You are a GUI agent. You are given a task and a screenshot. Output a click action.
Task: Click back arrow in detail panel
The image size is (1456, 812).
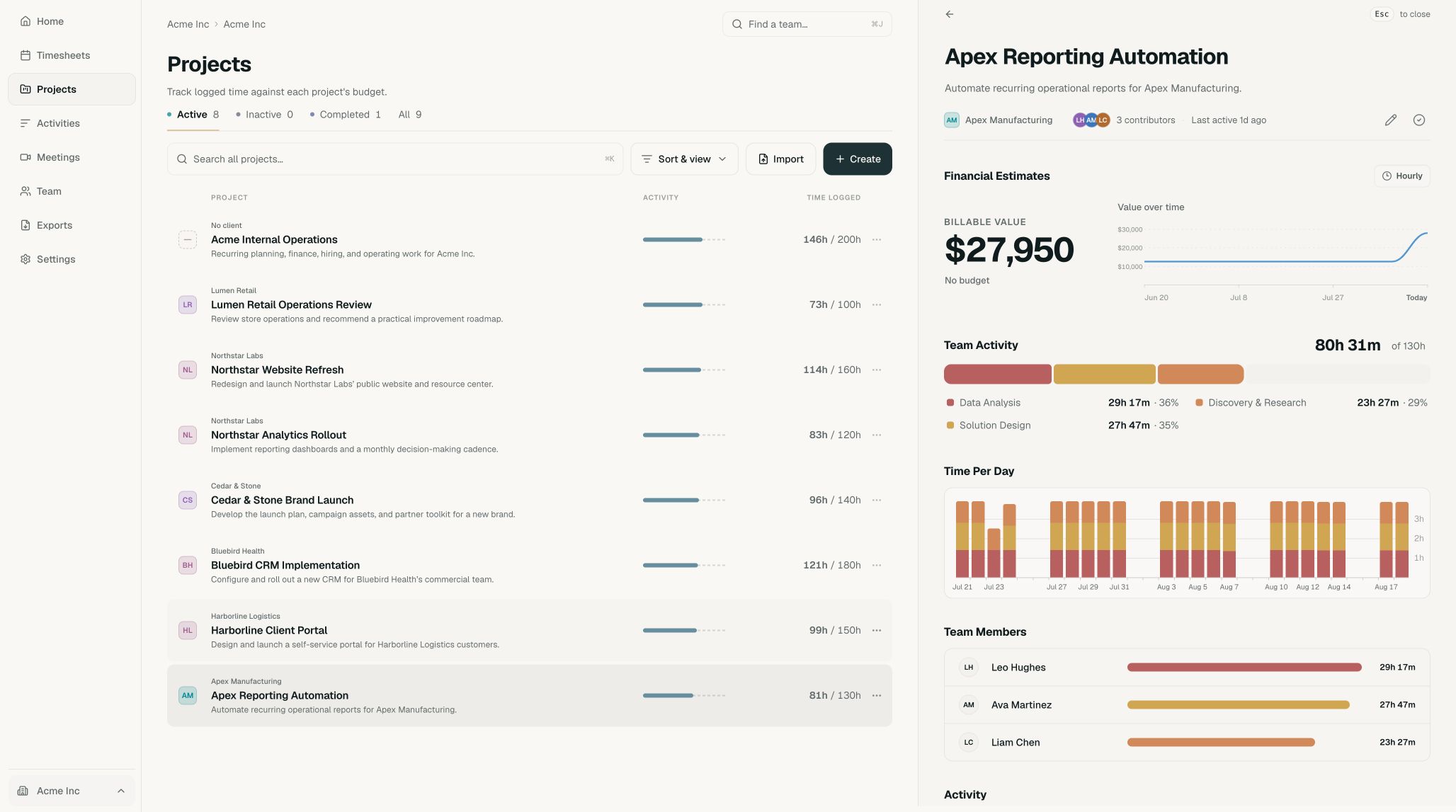point(950,14)
